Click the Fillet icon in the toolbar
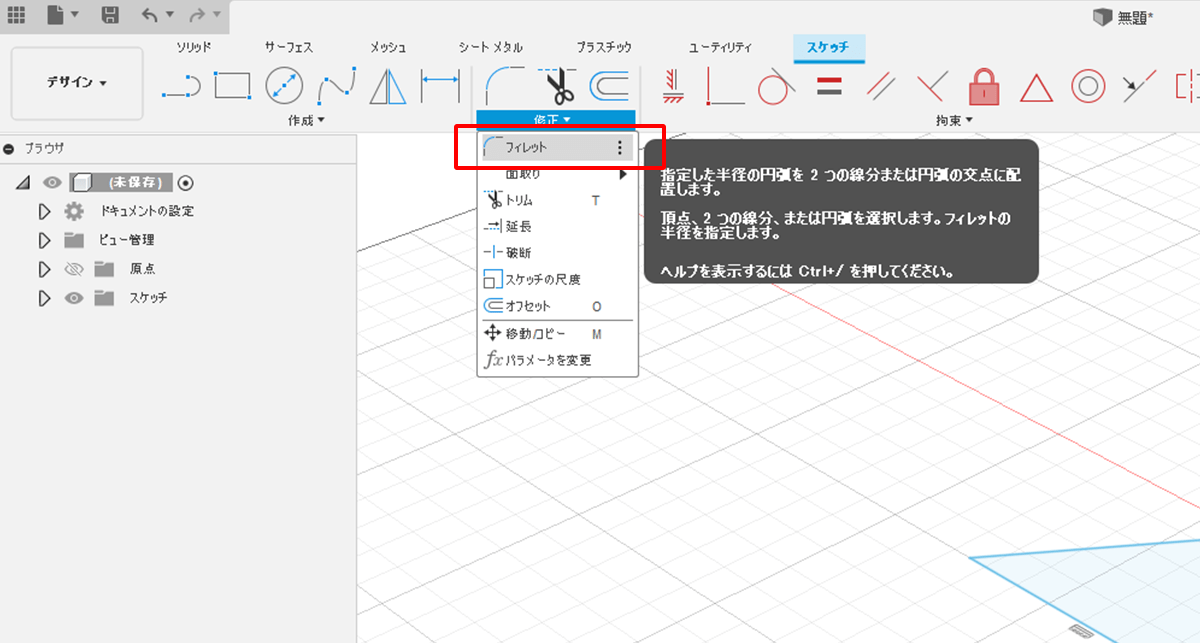 tap(504, 84)
